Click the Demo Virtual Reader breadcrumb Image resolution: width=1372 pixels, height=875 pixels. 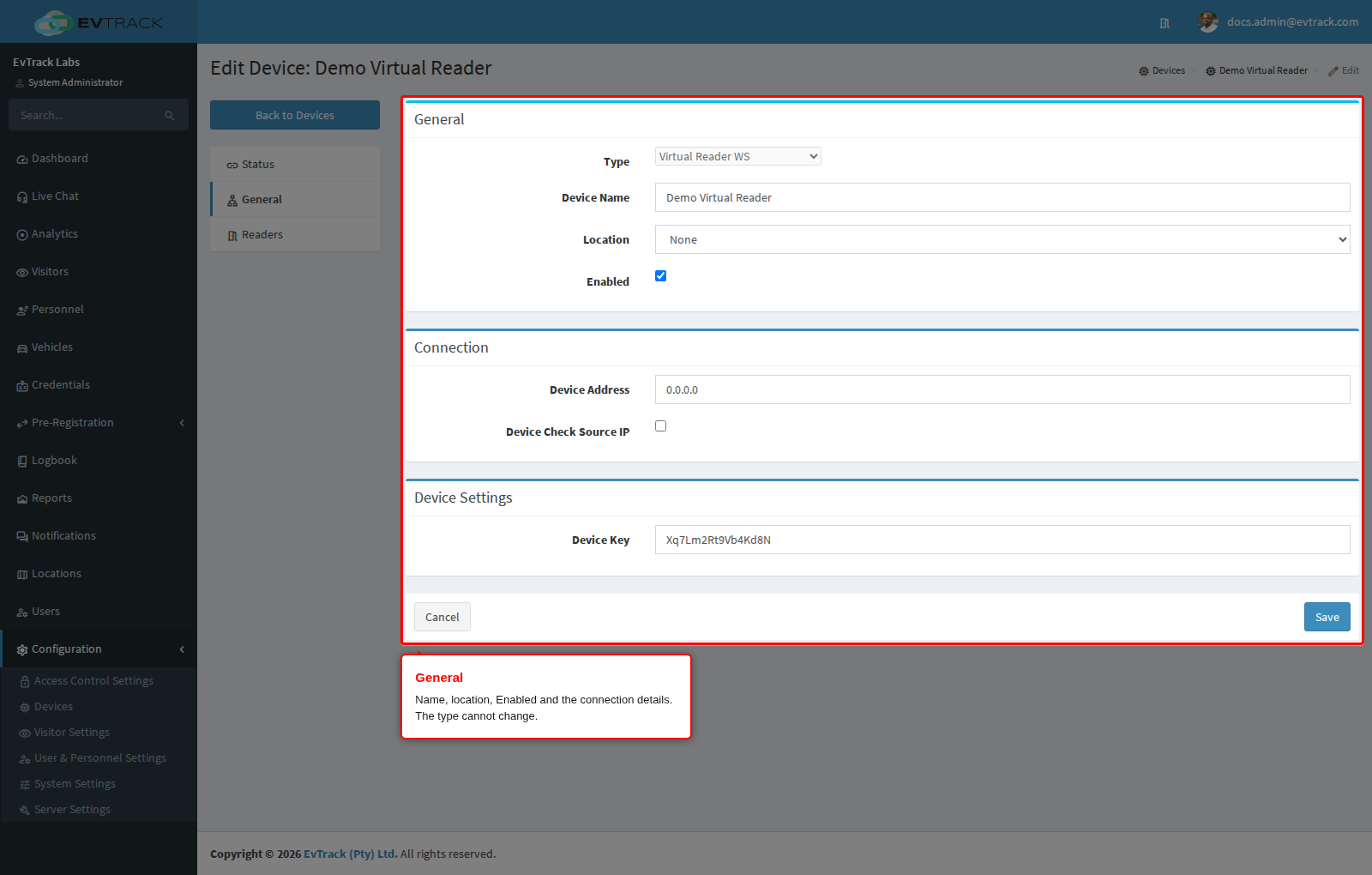1257,70
